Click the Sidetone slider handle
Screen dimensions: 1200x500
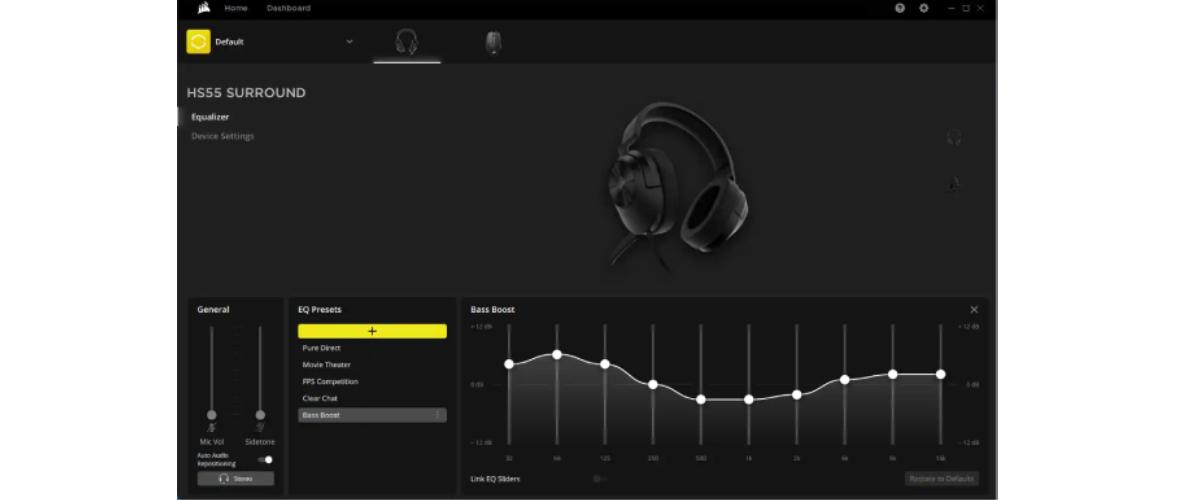260,414
